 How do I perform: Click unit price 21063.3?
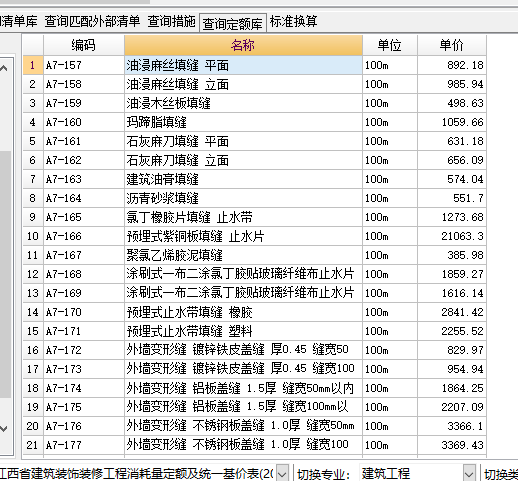[462, 236]
